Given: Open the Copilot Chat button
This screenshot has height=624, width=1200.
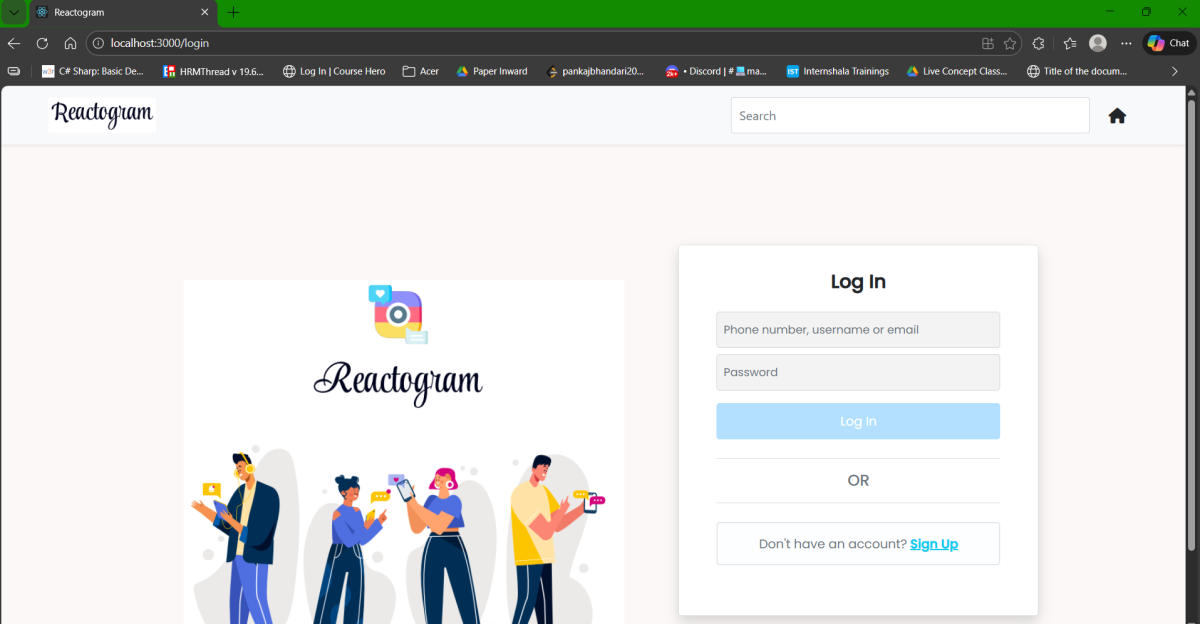Looking at the screenshot, I should point(1168,43).
